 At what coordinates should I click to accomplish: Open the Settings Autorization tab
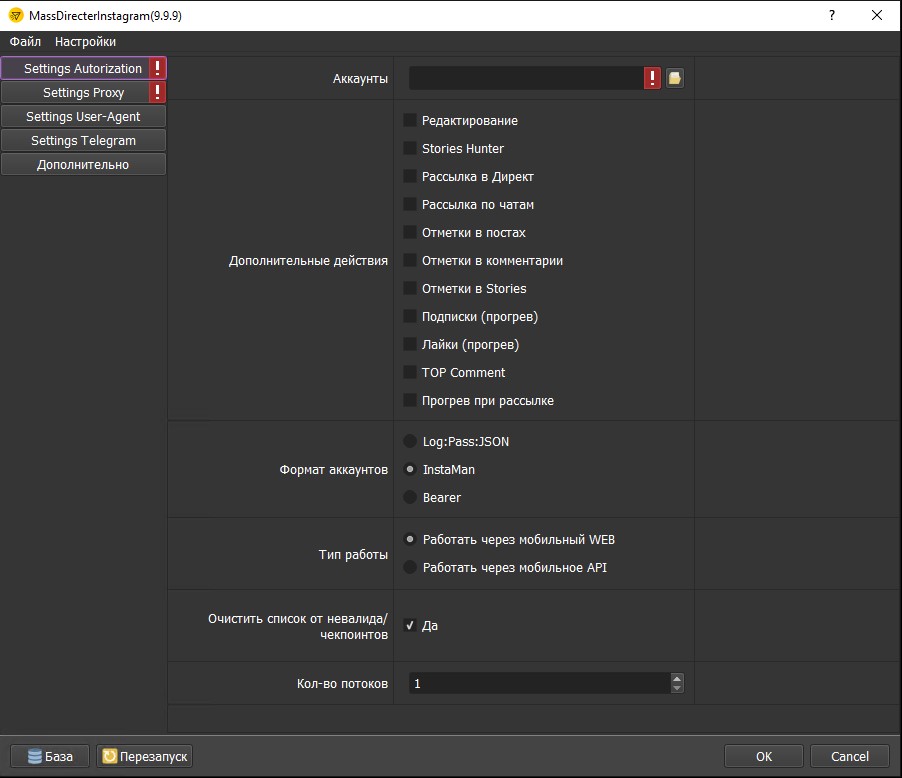pos(83,68)
